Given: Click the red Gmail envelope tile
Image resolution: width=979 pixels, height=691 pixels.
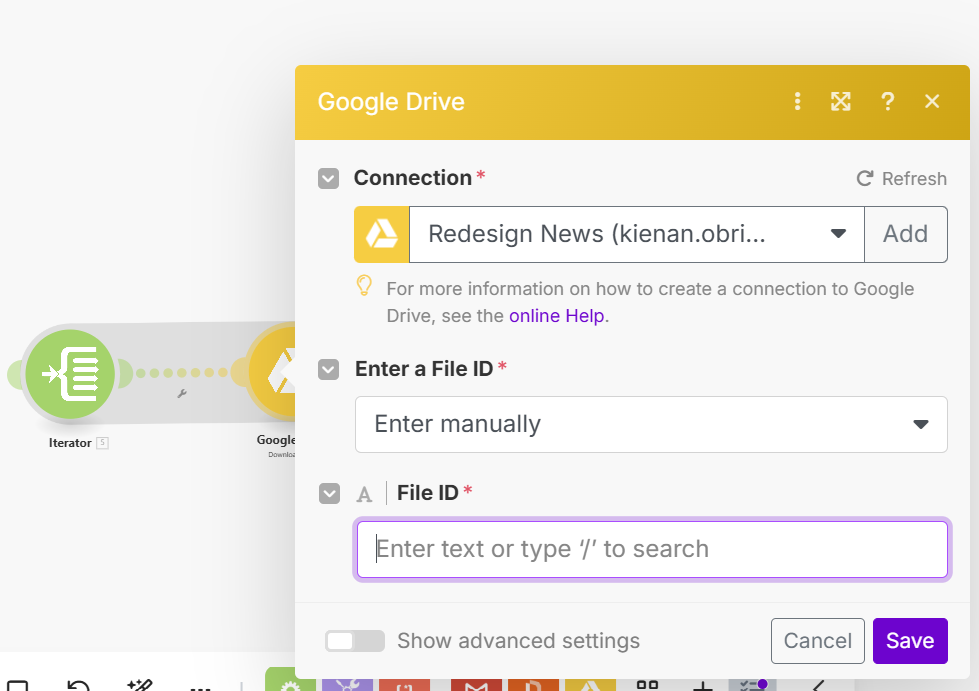Looking at the screenshot, I should coord(476,684).
